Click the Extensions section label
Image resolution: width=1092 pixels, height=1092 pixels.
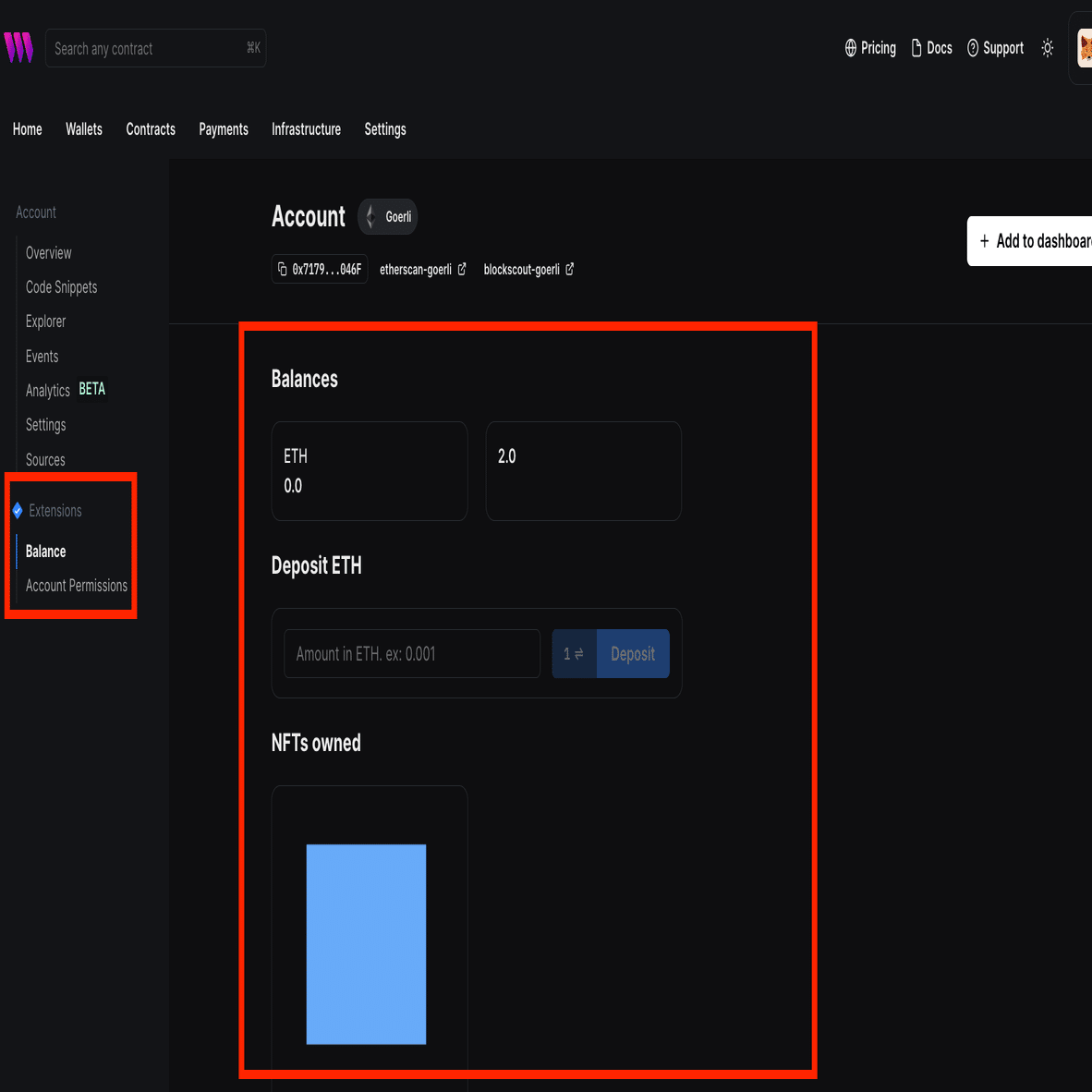tap(55, 511)
